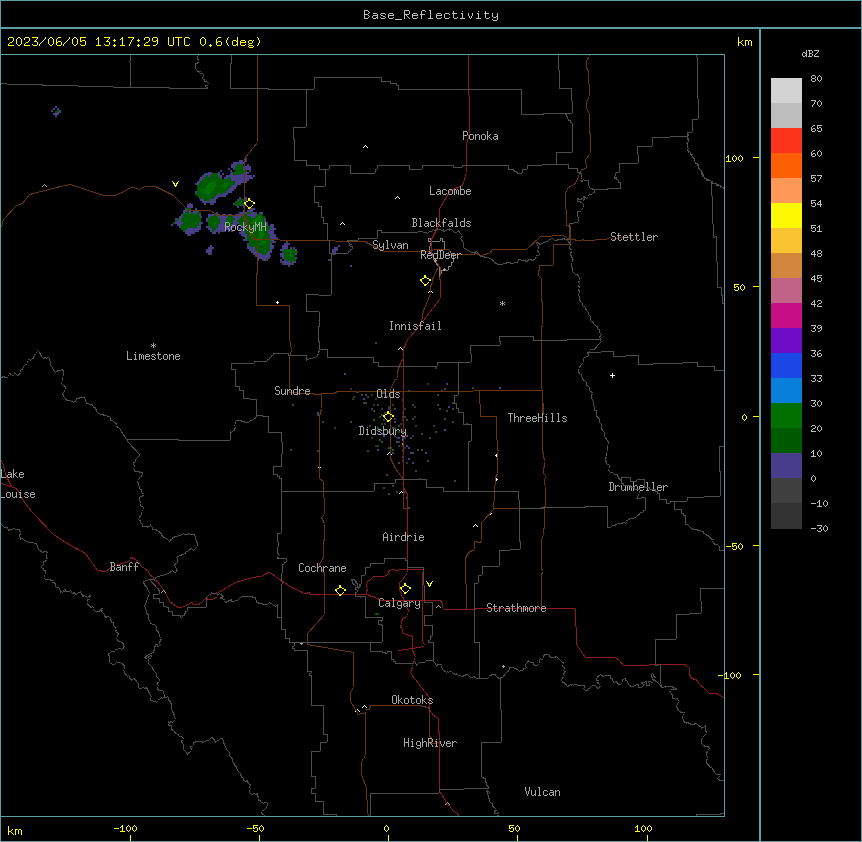
Task: Click the -30 value under the legend
Action: tap(819, 528)
